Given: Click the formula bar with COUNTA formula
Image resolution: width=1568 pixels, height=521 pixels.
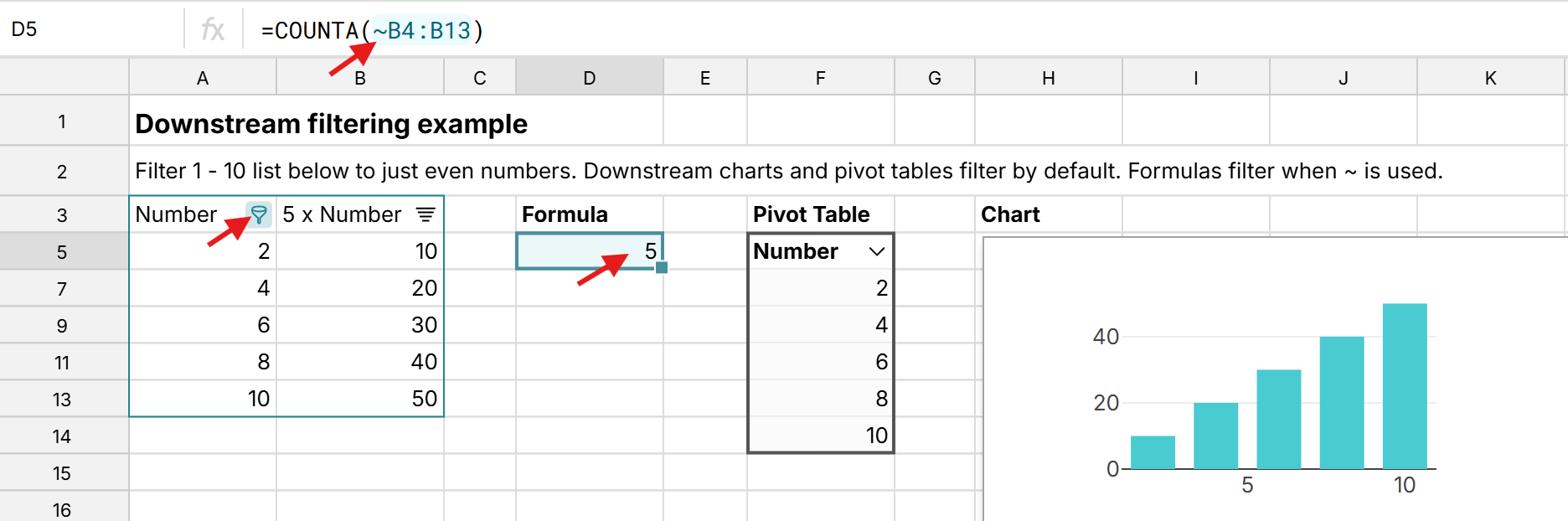Looking at the screenshot, I should click(x=754, y=30).
